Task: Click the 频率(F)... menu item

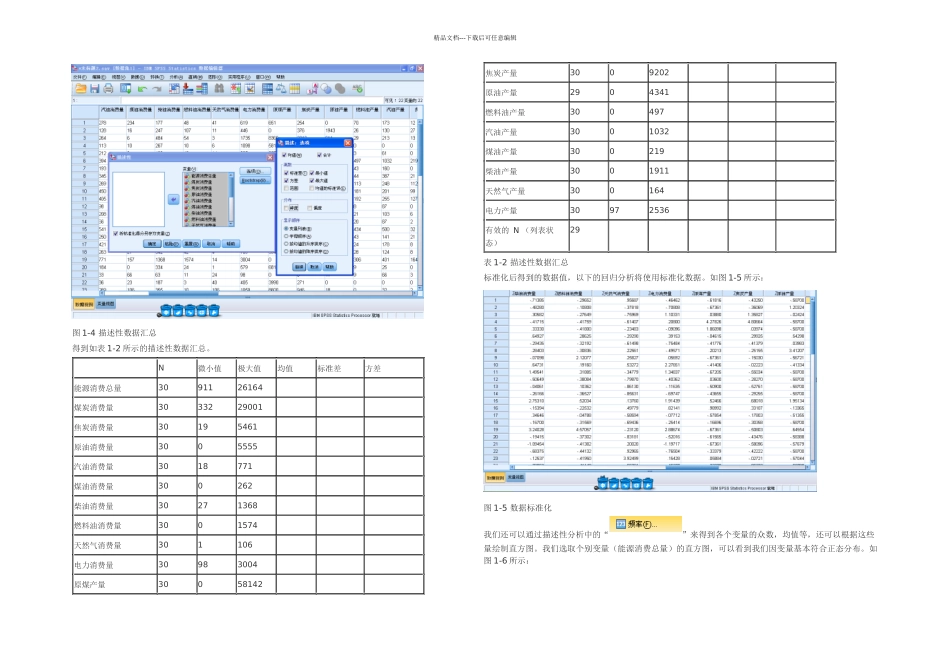Action: pos(645,524)
